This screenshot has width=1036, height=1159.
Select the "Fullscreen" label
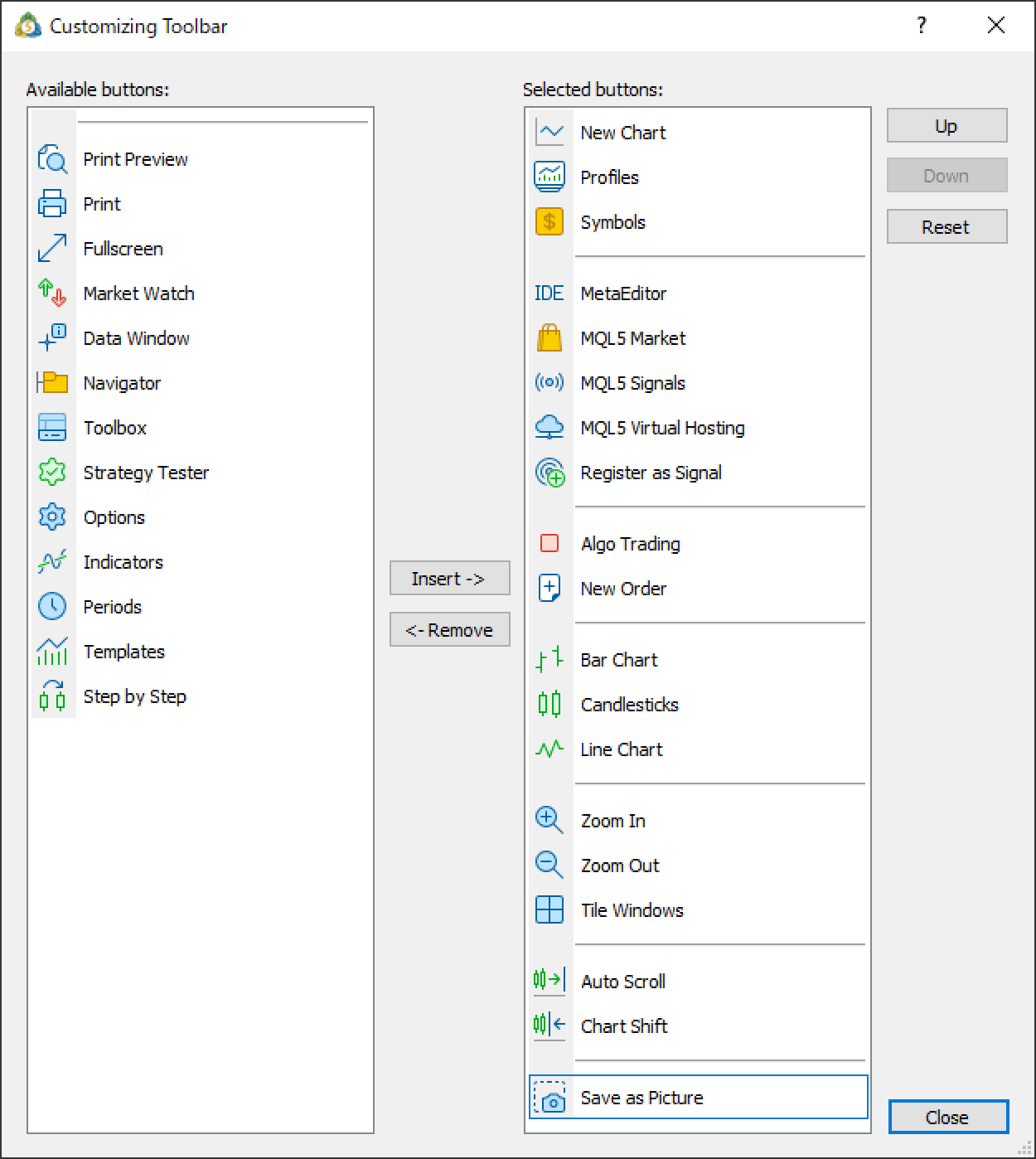123,249
